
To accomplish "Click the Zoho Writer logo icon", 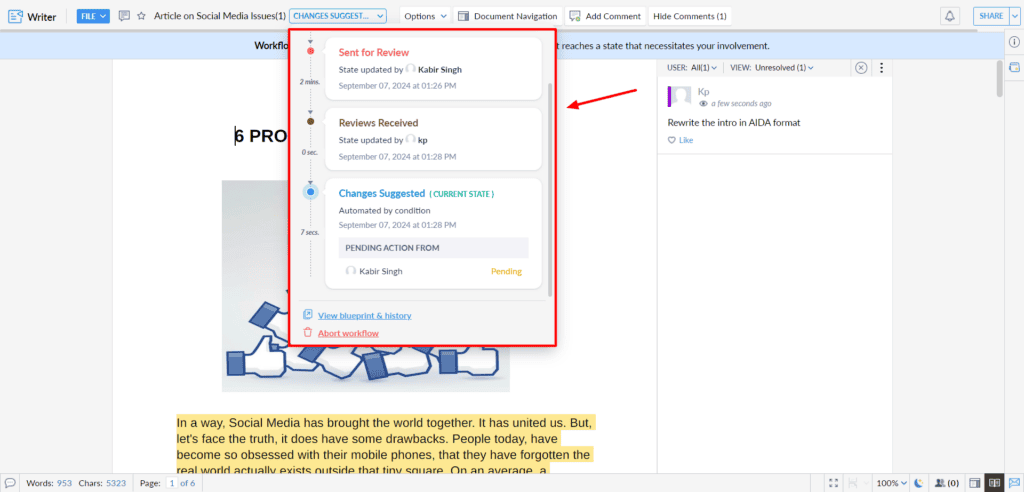I will click(15, 16).
